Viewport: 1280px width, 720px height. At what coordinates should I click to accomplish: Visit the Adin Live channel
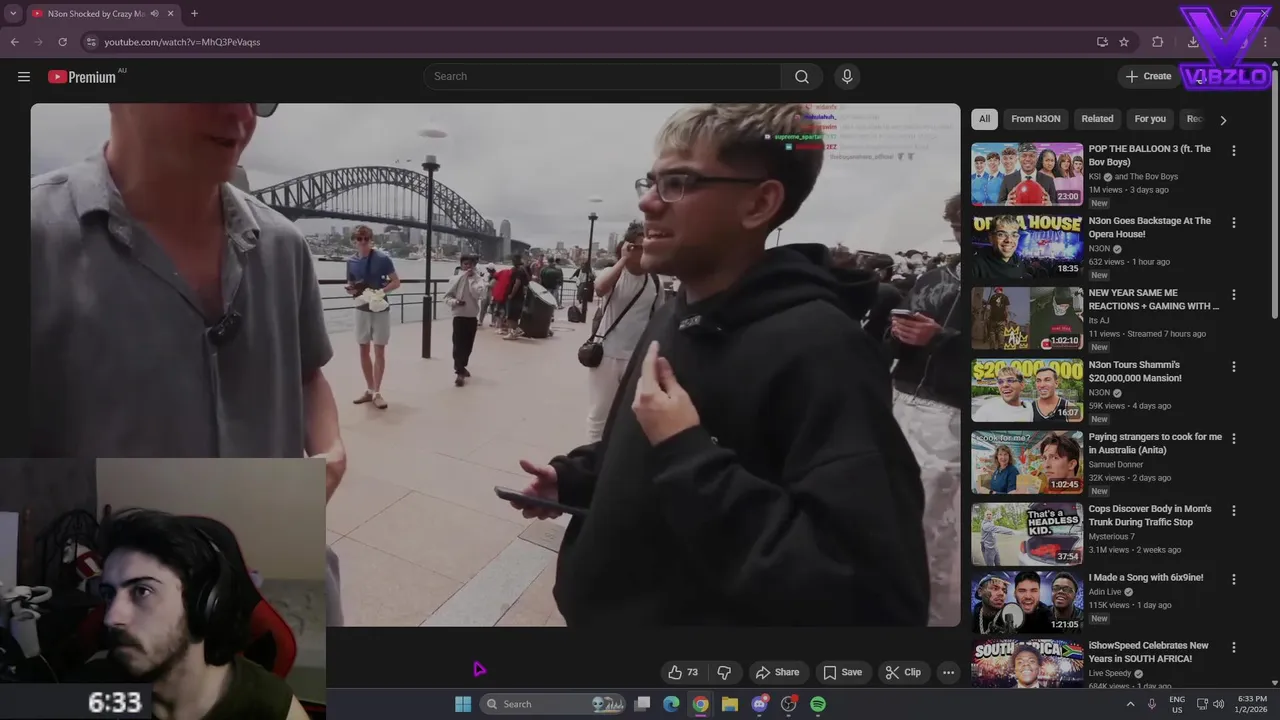click(1105, 592)
